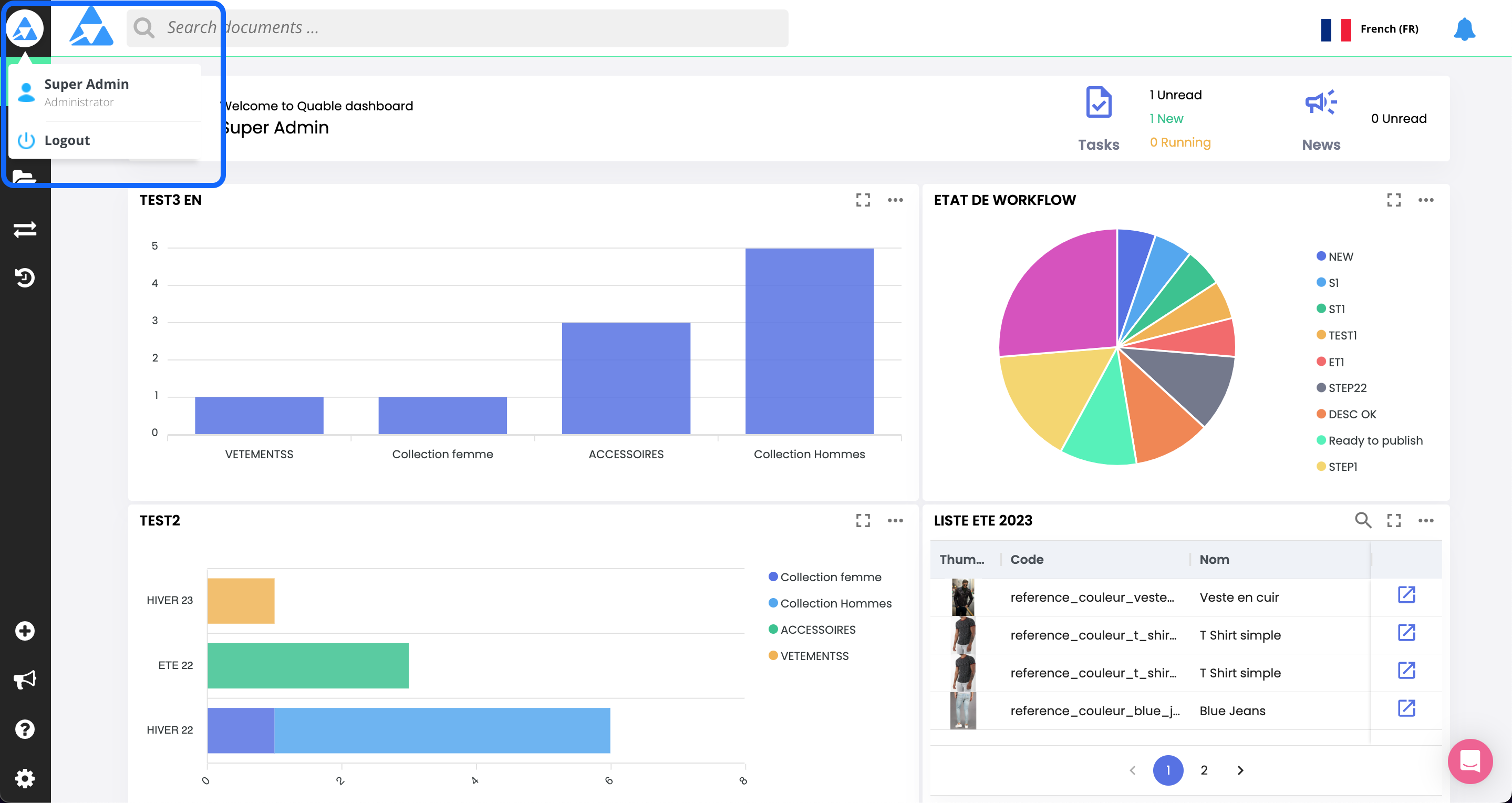
Task: Open the settings gear icon
Action: (x=25, y=778)
